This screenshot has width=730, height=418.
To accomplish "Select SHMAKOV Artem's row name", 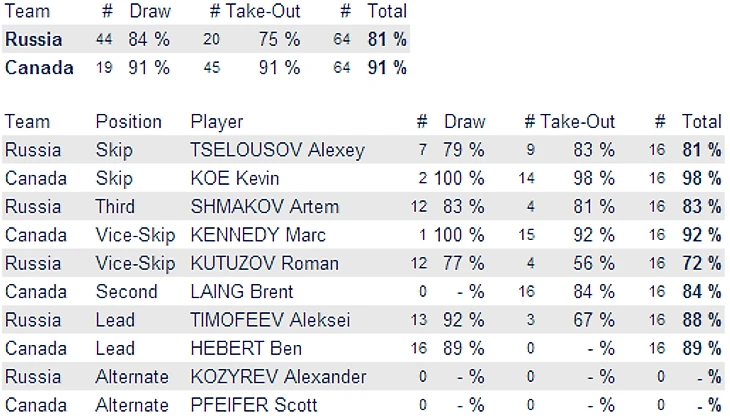I will coord(264,207).
